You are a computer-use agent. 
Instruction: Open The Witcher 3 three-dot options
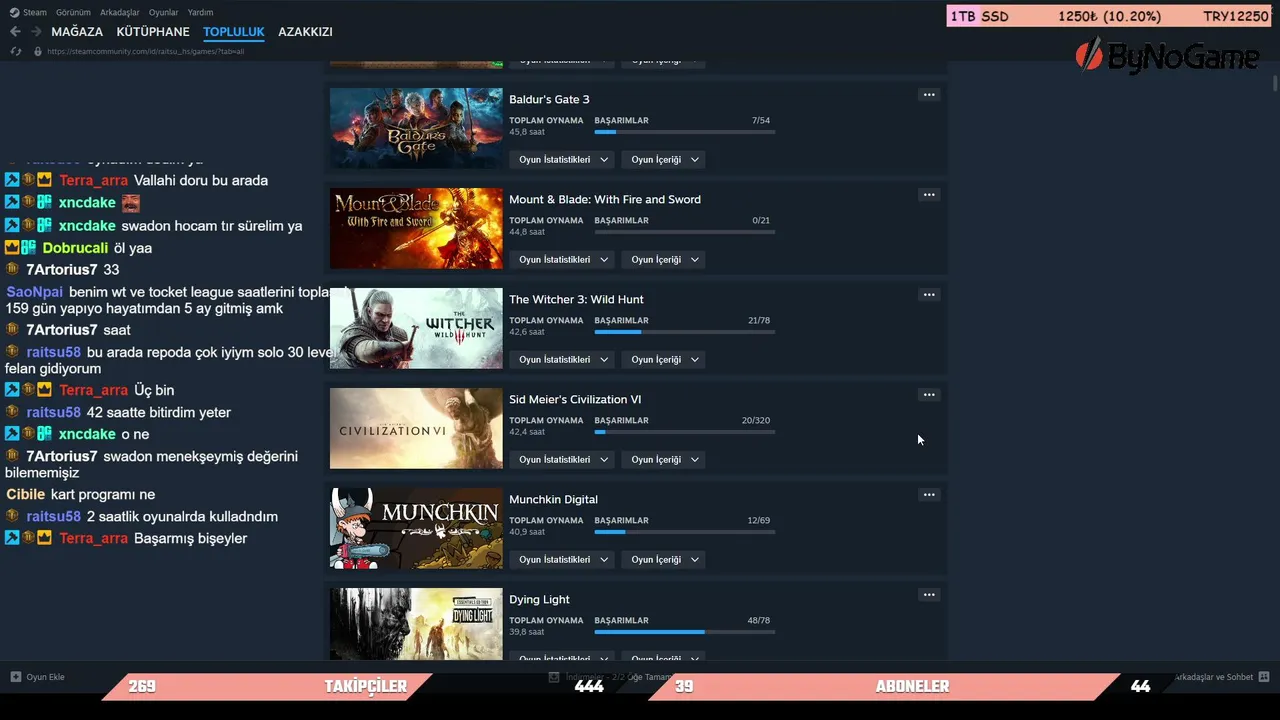coord(929,295)
